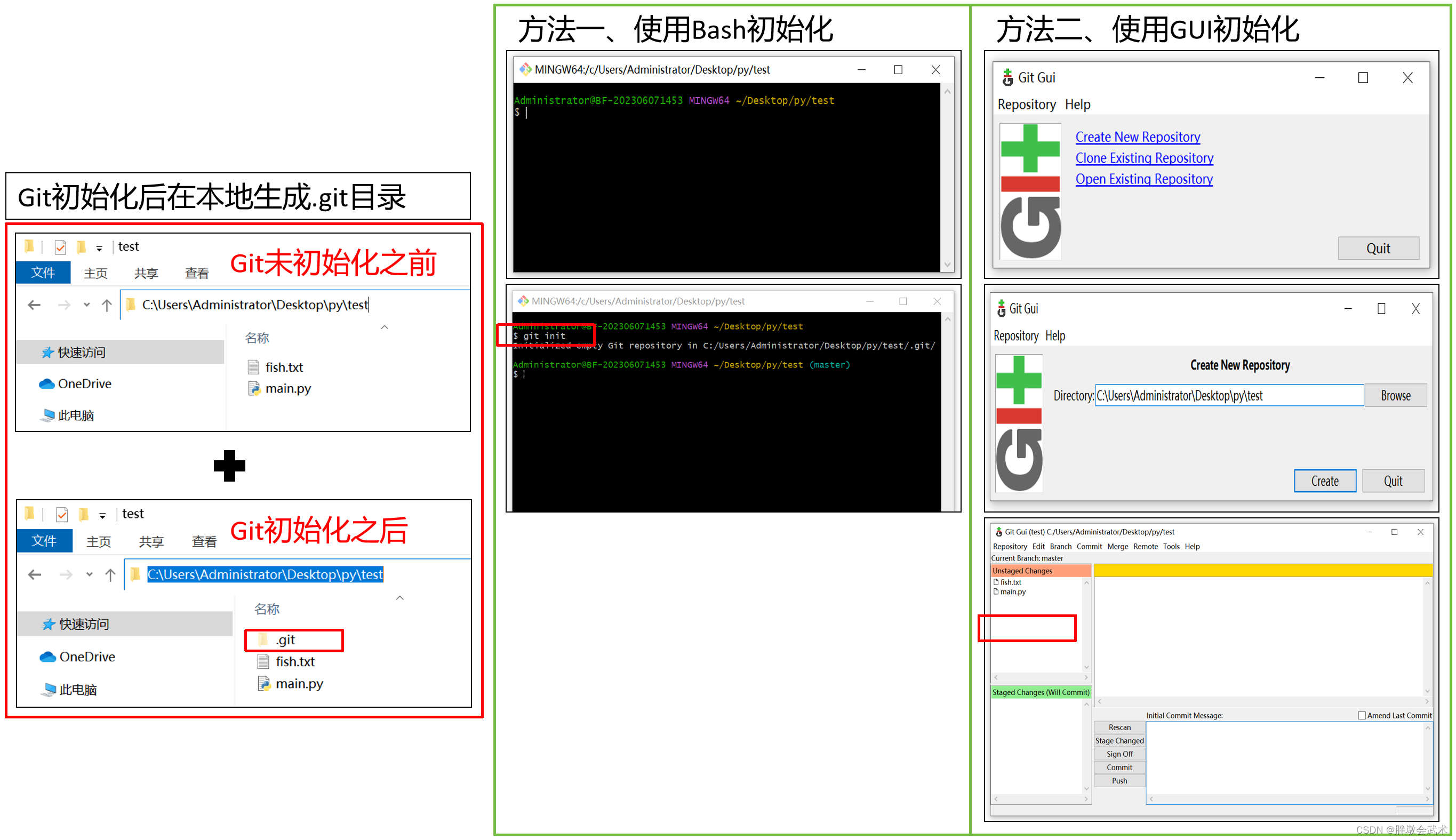Screen dimensions: 1456x840
Task: Open the address bar history dropdown
Action: (x=86, y=305)
